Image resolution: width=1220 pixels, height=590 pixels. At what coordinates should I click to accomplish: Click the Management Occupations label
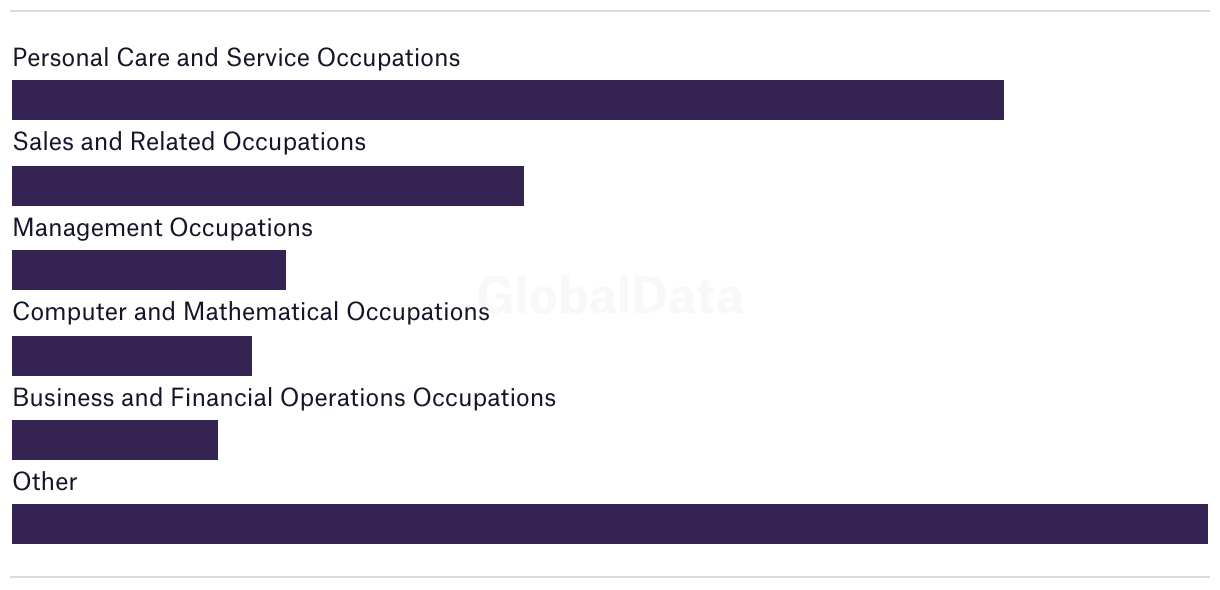[162, 228]
